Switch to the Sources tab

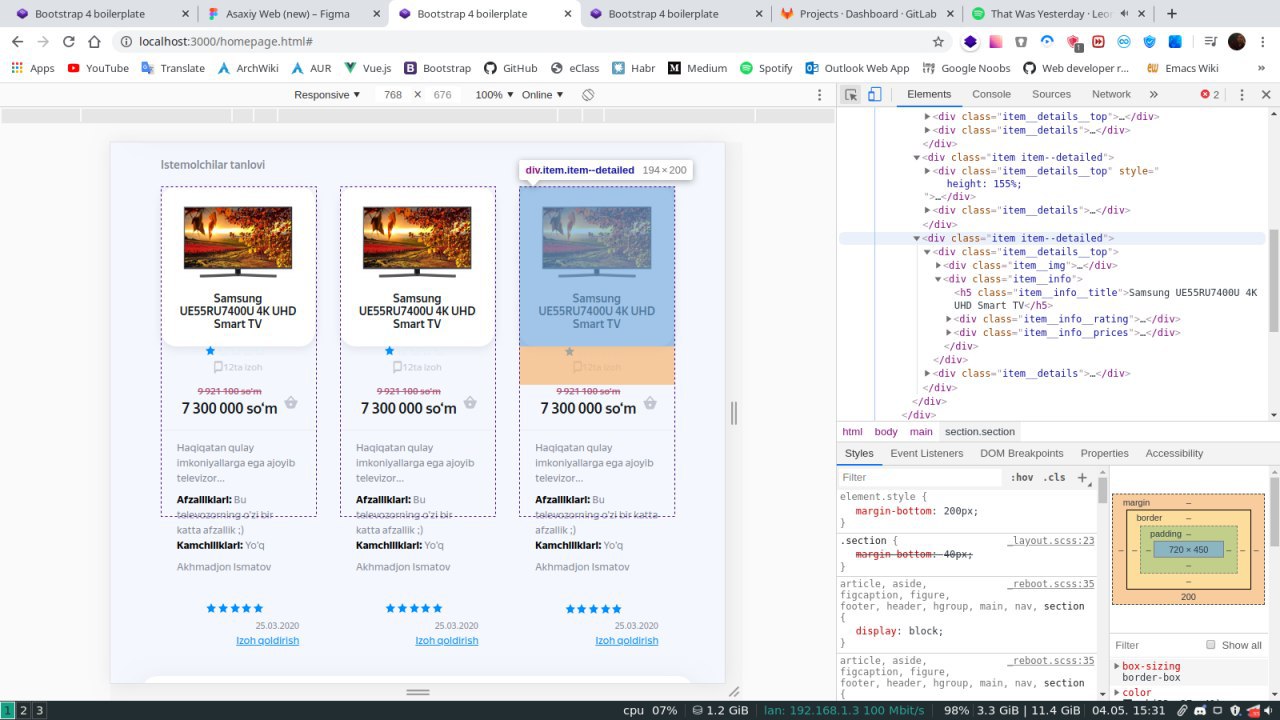(x=1051, y=94)
